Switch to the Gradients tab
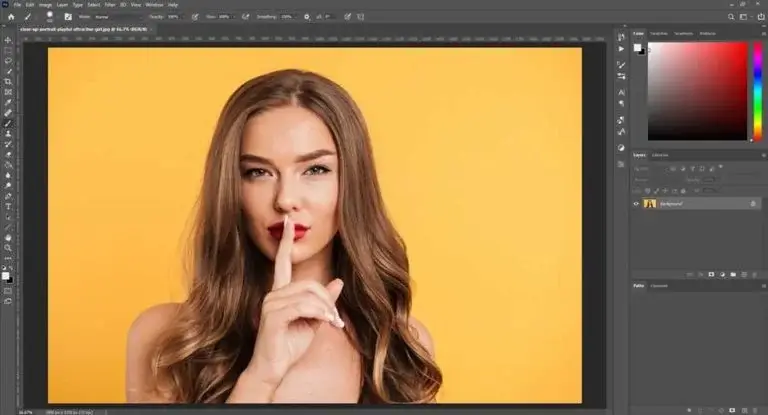The image size is (768, 415). [x=683, y=33]
